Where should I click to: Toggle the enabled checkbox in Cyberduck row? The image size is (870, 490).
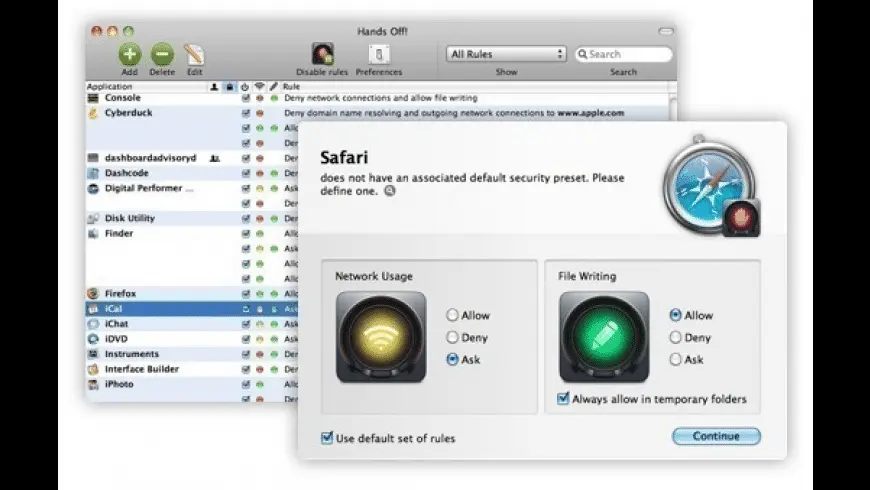pyautogui.click(x=245, y=113)
